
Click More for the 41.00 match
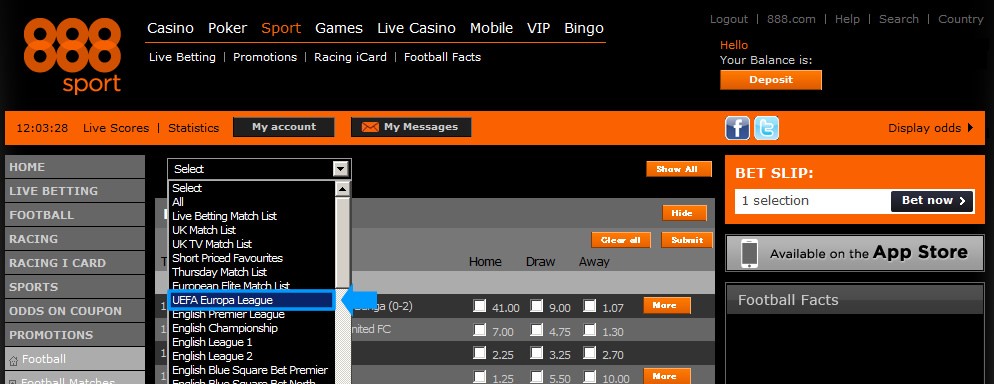[x=667, y=305]
